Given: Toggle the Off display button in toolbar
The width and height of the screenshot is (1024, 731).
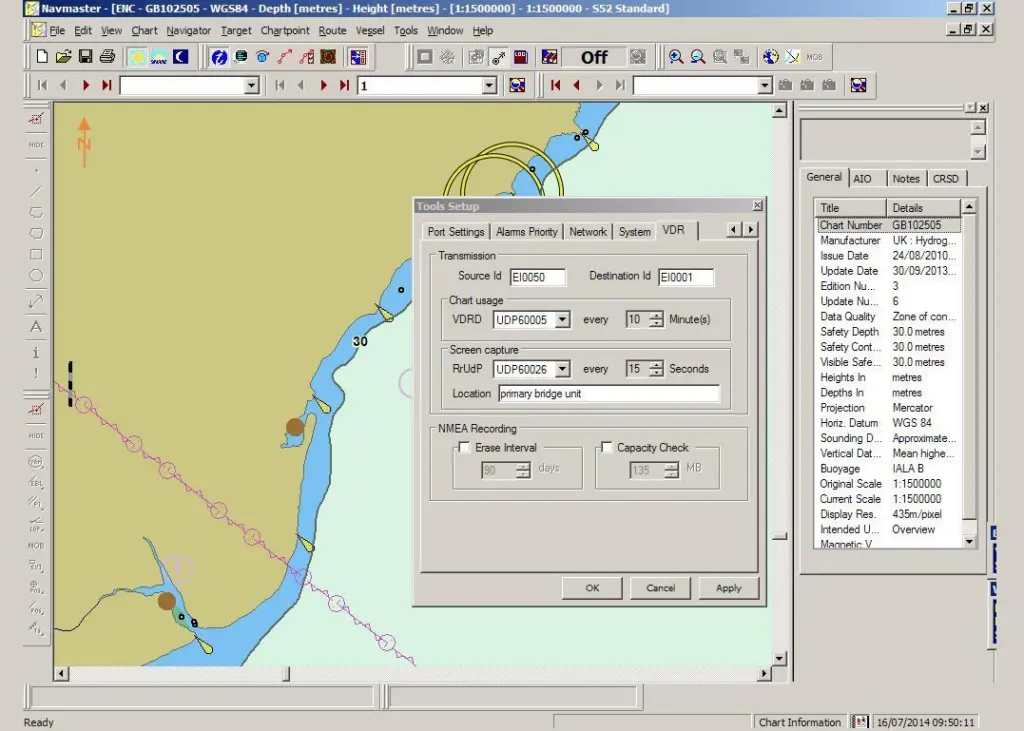Looking at the screenshot, I should click(x=594, y=57).
